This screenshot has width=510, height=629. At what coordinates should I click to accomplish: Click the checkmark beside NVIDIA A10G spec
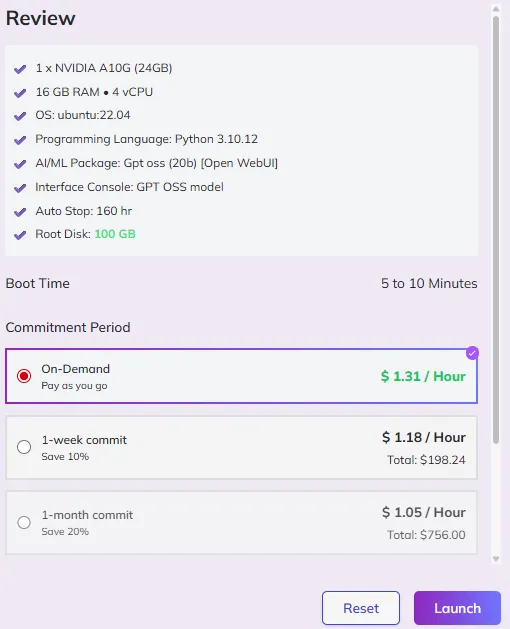(x=20, y=69)
